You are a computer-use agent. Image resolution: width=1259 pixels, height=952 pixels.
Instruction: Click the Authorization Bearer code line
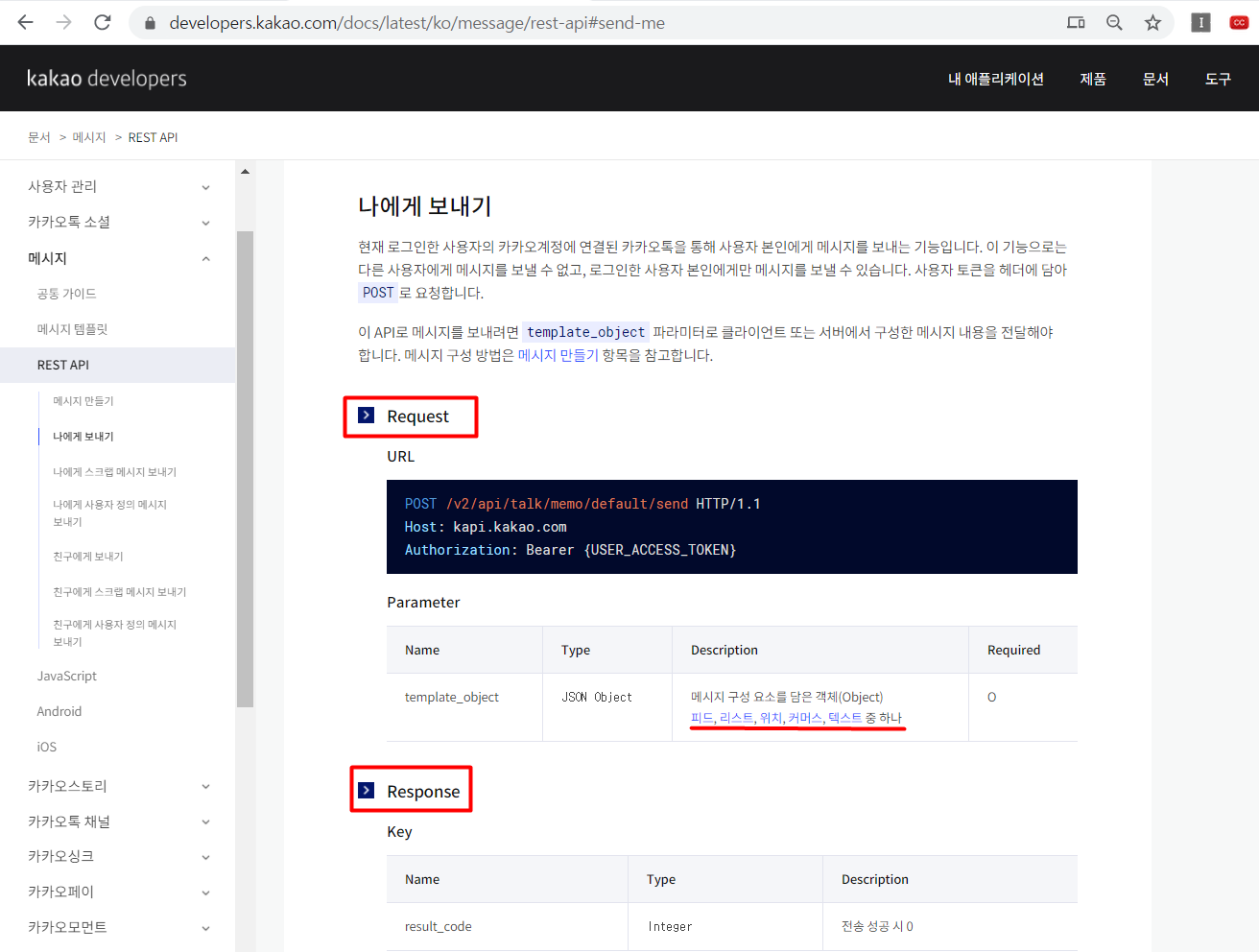(570, 550)
